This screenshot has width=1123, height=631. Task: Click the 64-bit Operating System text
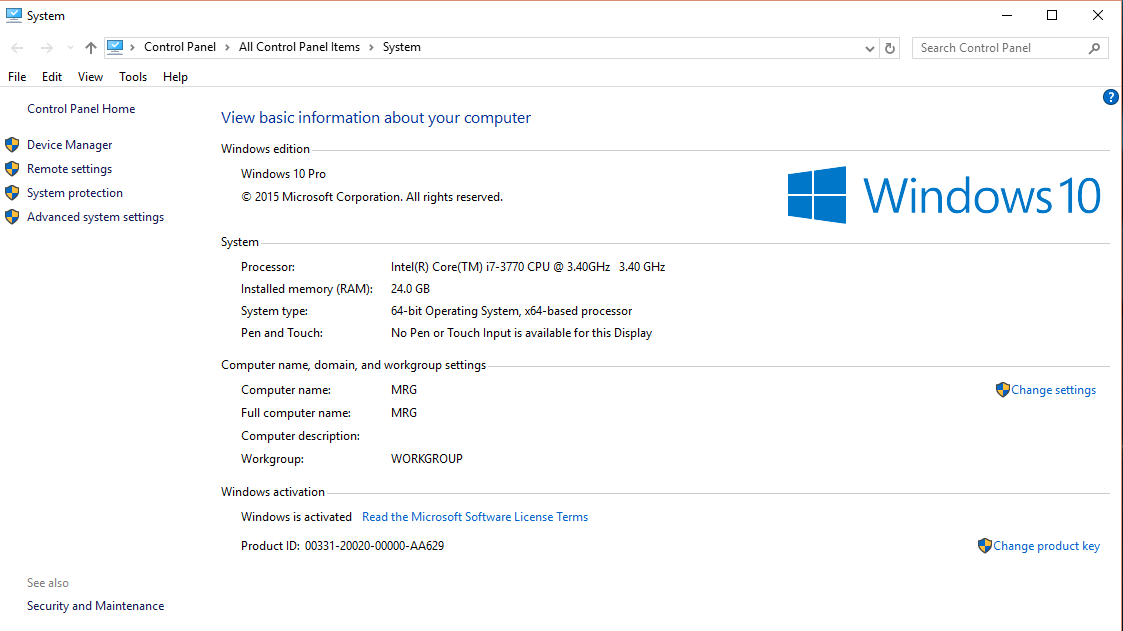click(x=511, y=312)
